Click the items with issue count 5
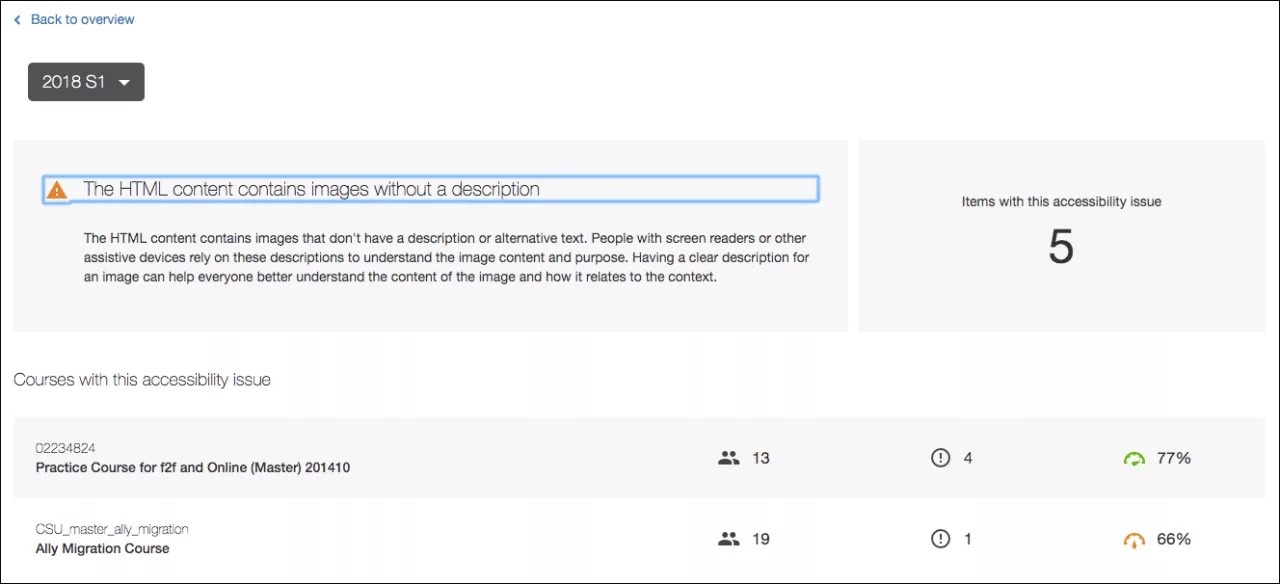 pyautogui.click(x=1061, y=246)
